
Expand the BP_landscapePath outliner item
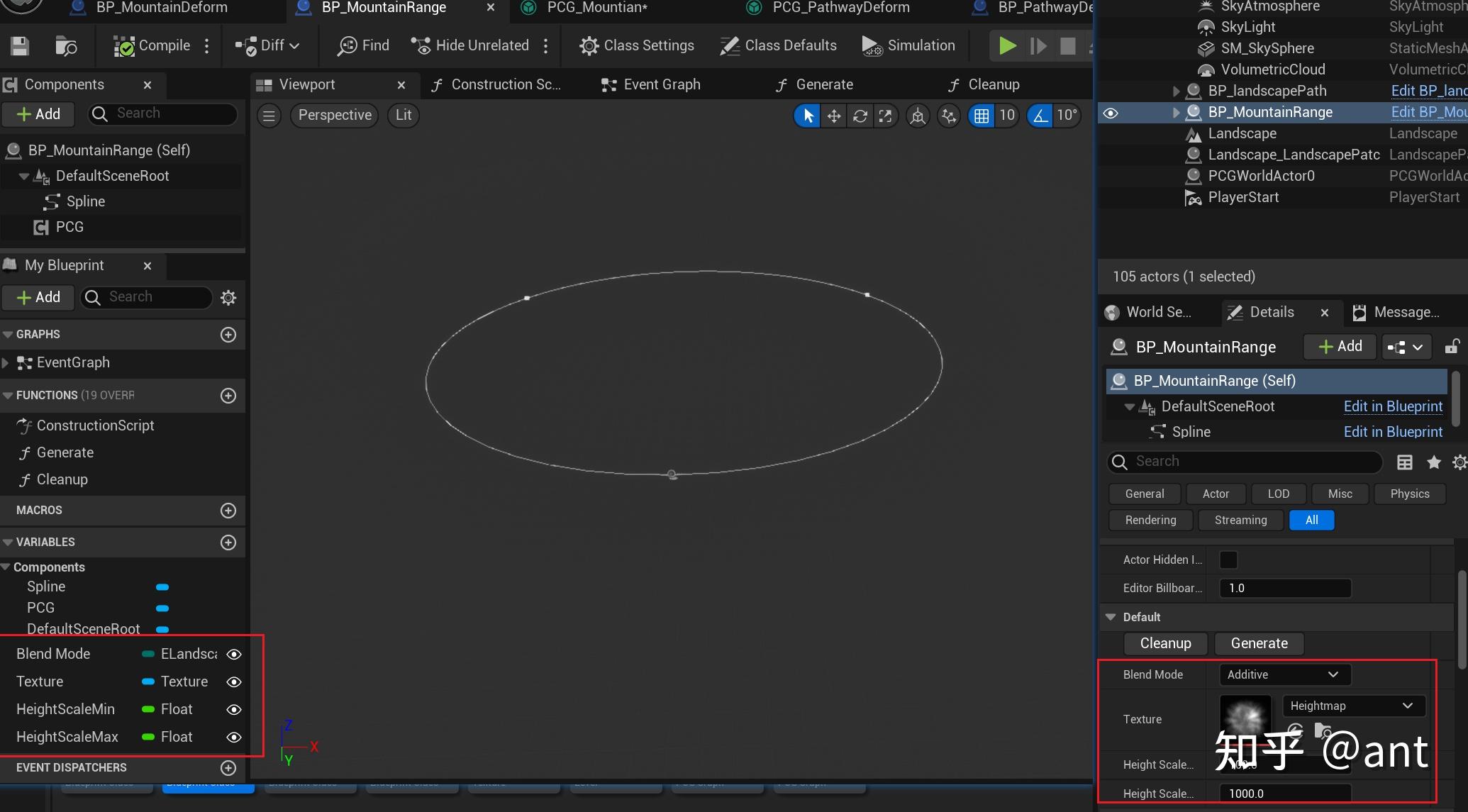coord(1176,91)
